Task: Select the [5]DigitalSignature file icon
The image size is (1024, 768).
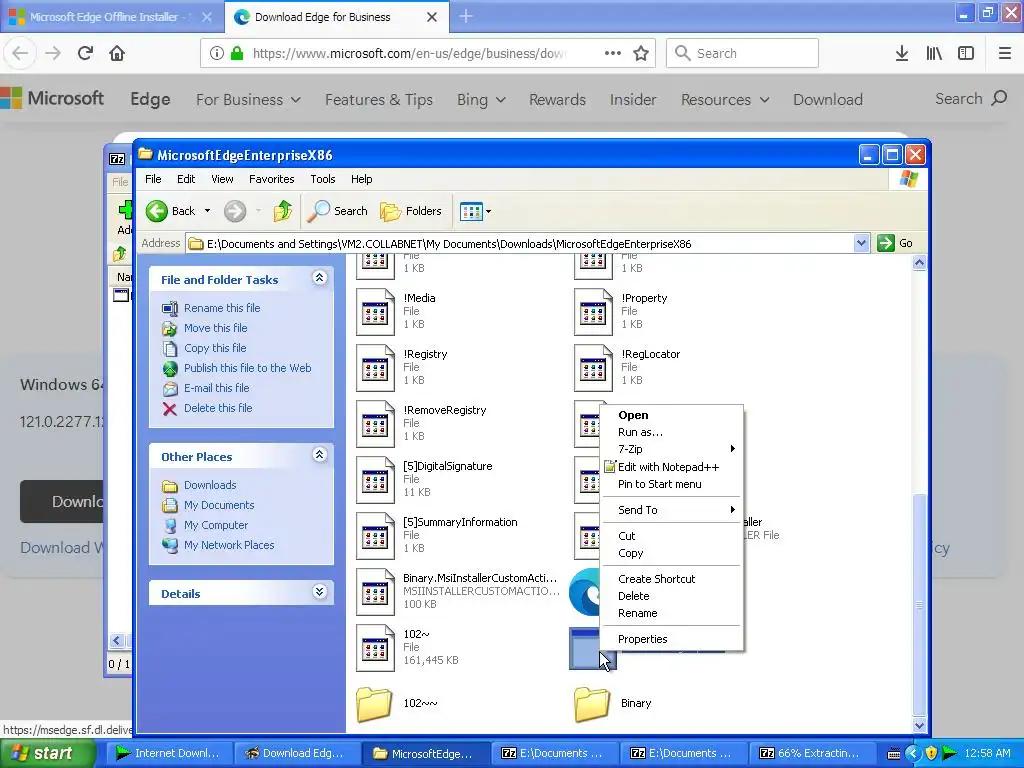Action: [375, 480]
